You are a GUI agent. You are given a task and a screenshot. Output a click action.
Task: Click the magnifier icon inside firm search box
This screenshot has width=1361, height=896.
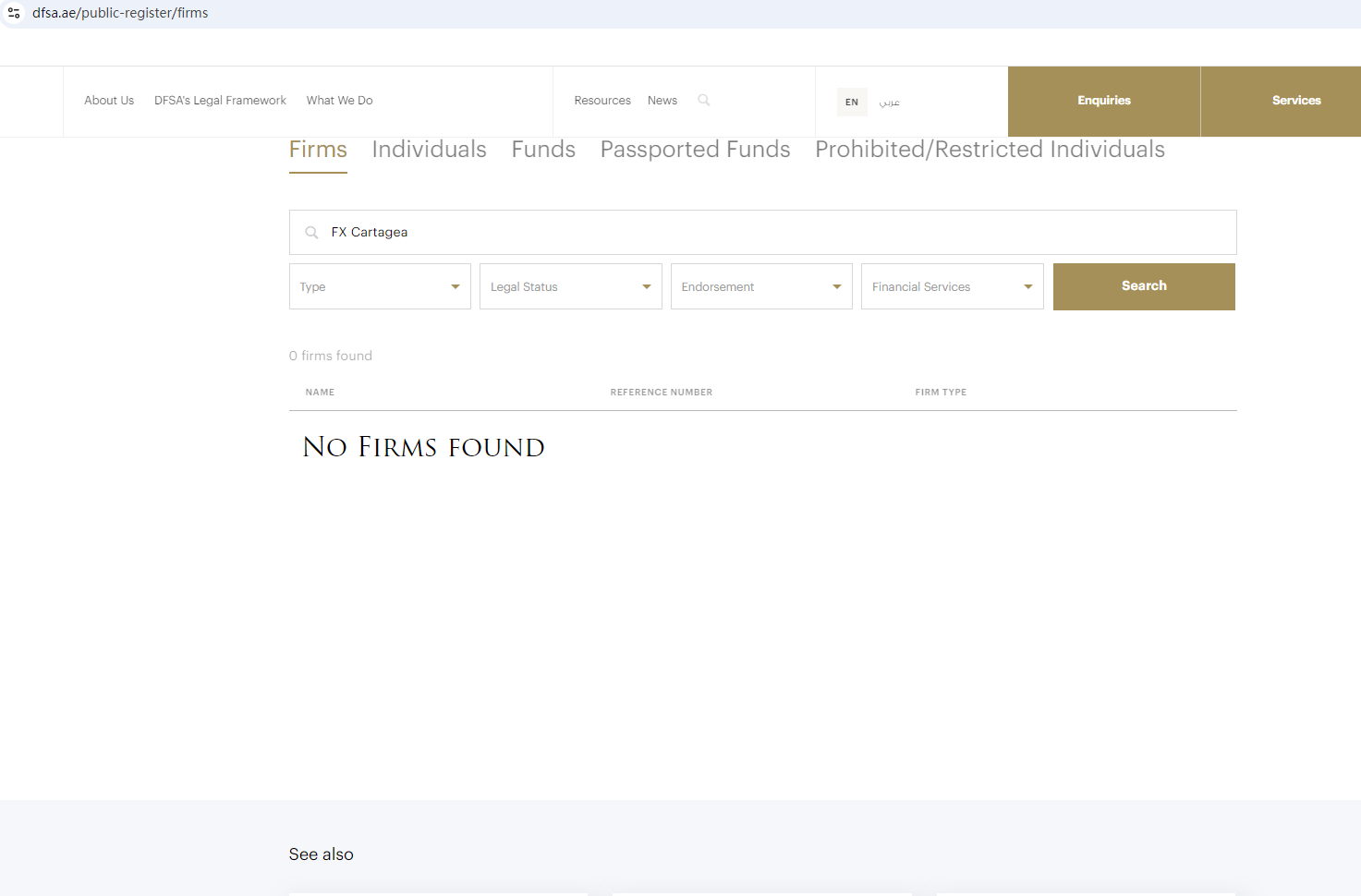click(311, 232)
